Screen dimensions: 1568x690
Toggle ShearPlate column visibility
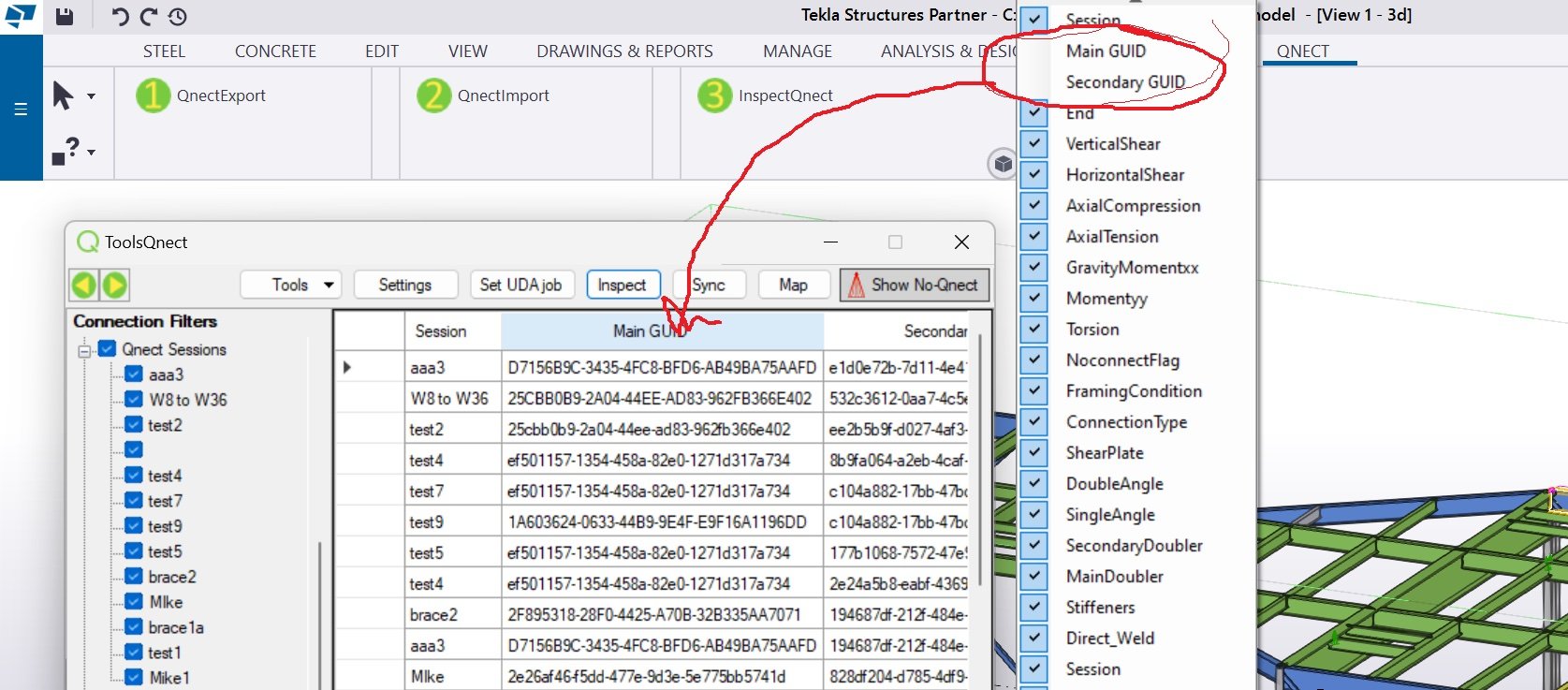[1034, 452]
